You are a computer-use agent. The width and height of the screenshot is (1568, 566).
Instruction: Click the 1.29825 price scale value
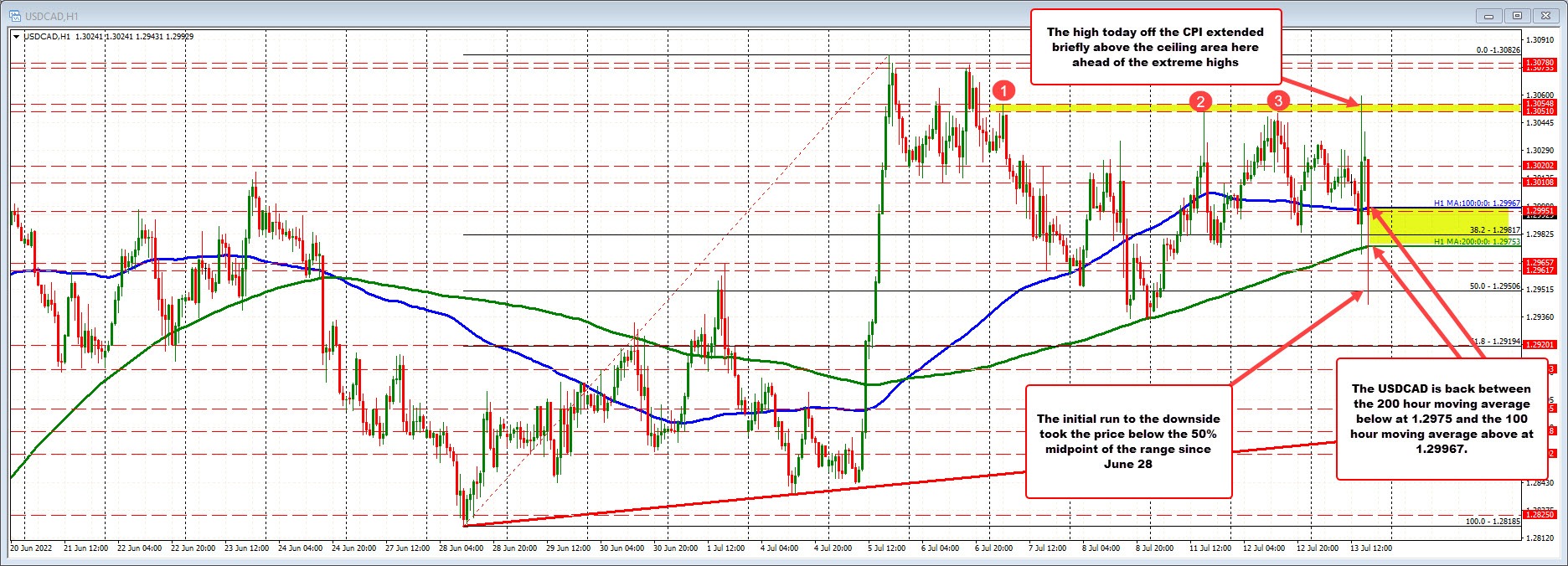pyautogui.click(x=1540, y=234)
